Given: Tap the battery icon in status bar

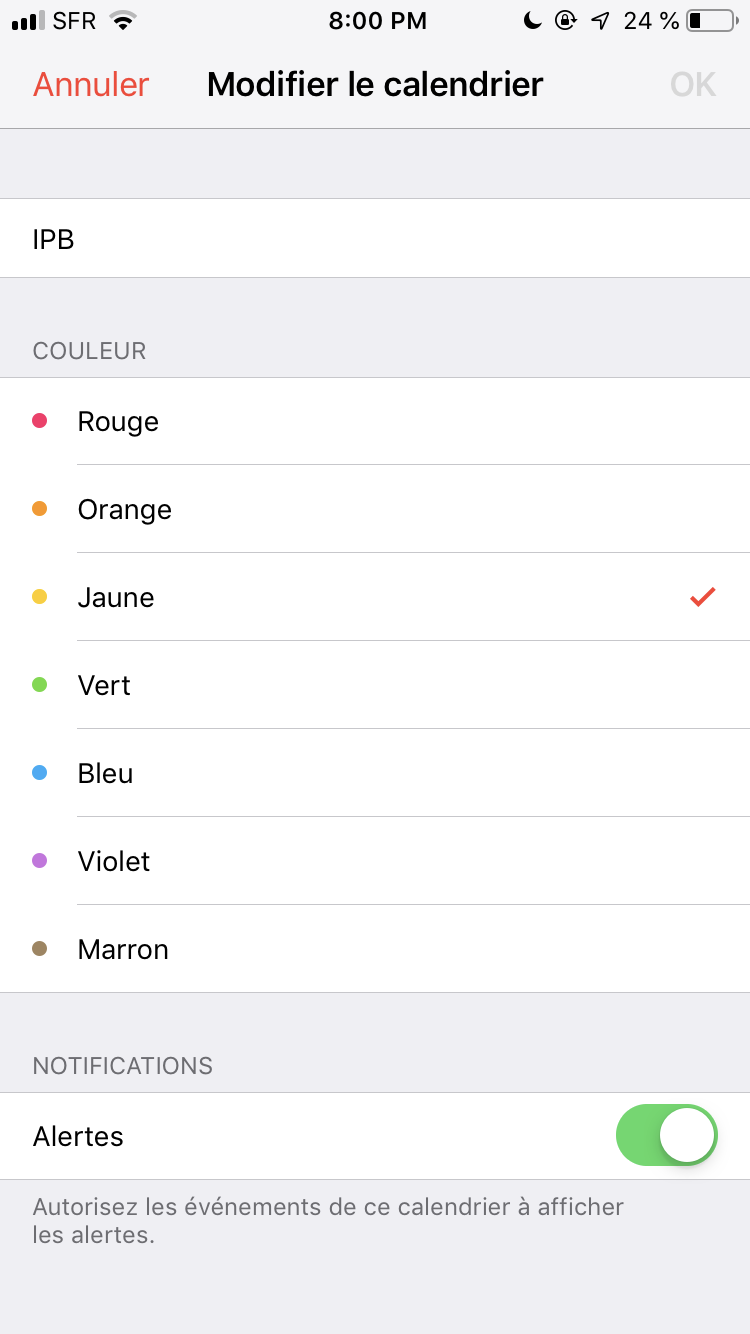Looking at the screenshot, I should click(711, 21).
